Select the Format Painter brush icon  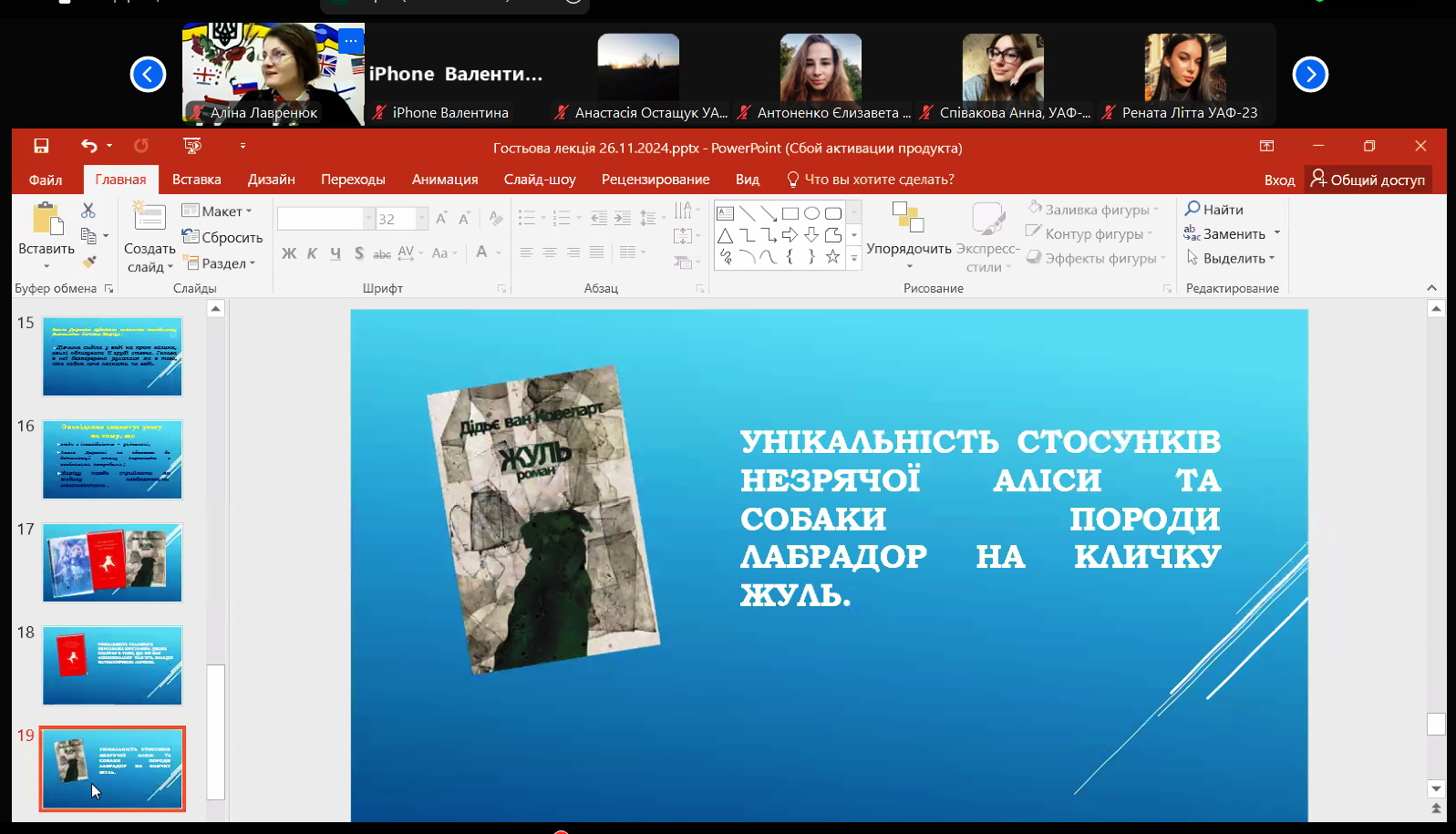(x=88, y=263)
